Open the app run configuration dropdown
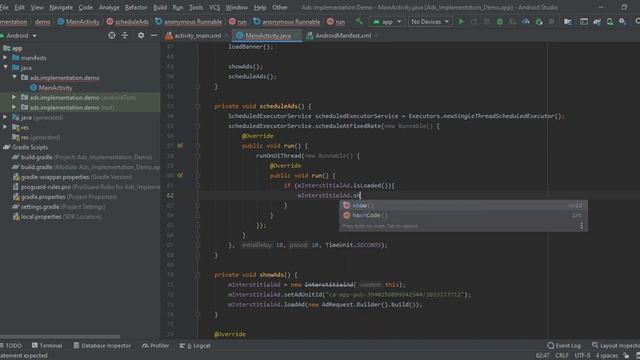The image size is (640, 360). point(387,22)
